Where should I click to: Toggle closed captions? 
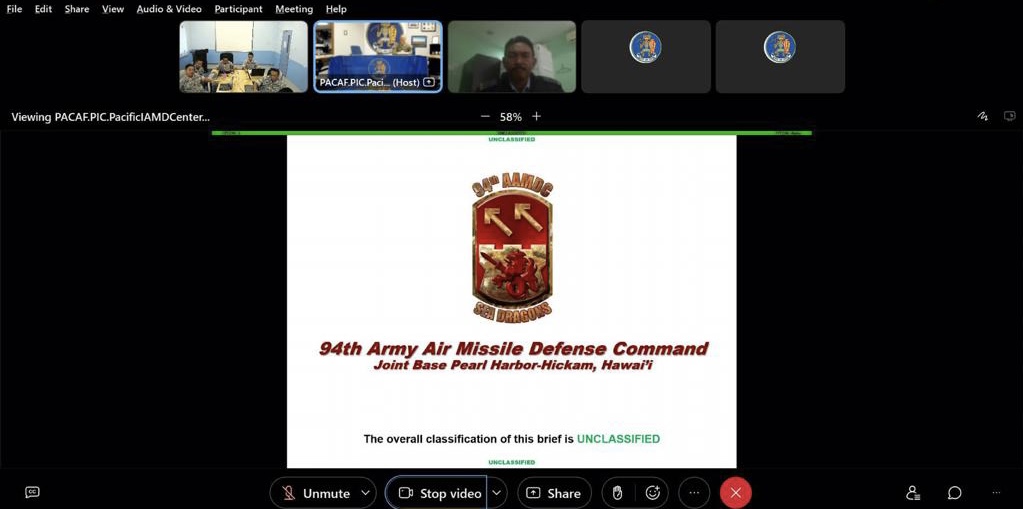tap(32, 493)
